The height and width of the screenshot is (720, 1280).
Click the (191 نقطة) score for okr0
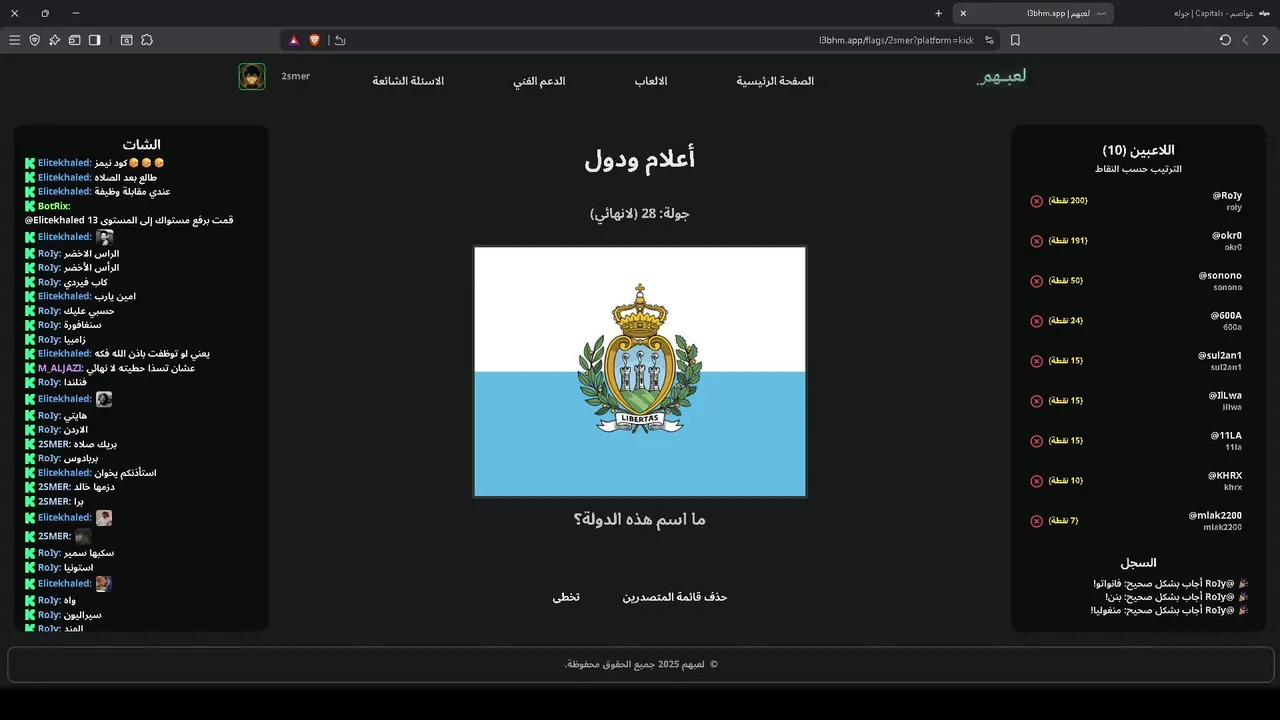click(1068, 241)
